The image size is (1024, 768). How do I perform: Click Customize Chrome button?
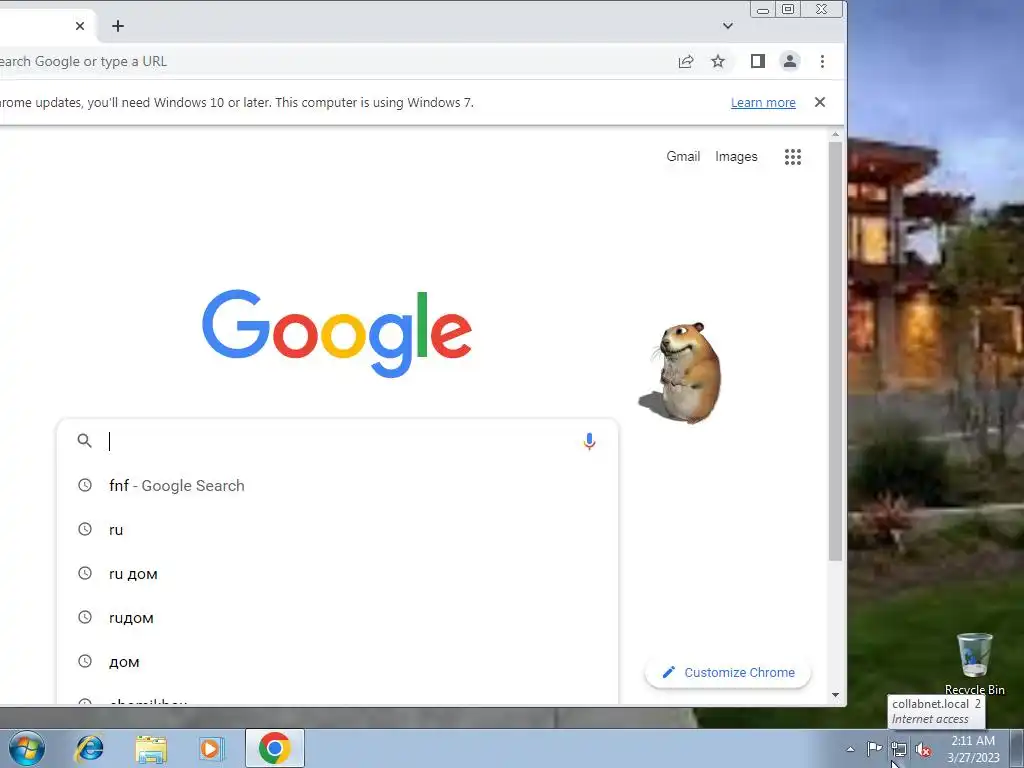click(x=728, y=673)
